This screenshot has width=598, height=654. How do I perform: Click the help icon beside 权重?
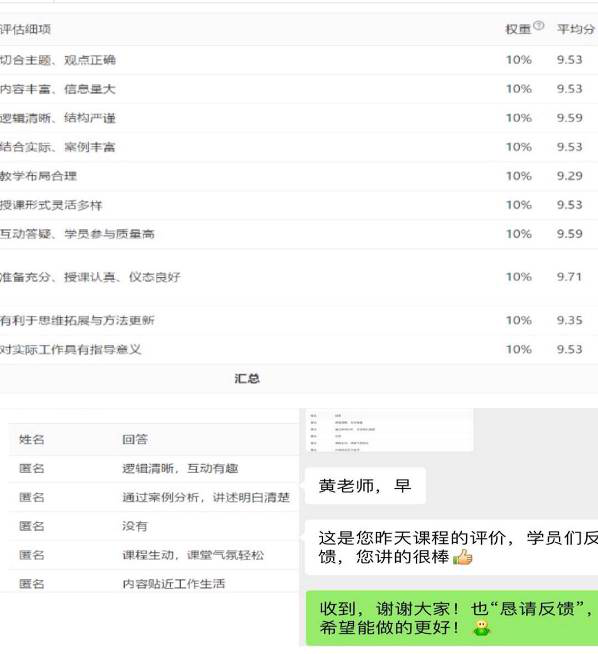point(538,25)
